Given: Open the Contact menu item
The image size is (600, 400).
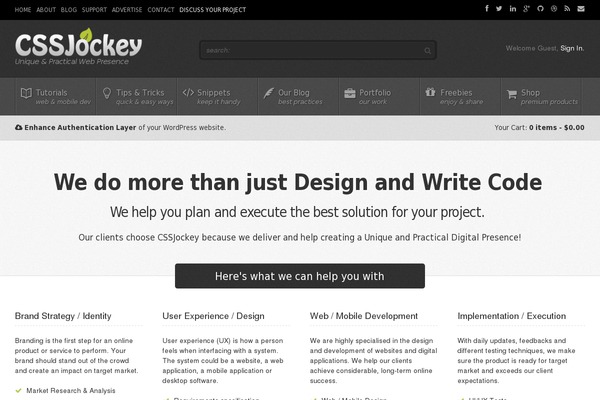Looking at the screenshot, I should (x=161, y=10).
